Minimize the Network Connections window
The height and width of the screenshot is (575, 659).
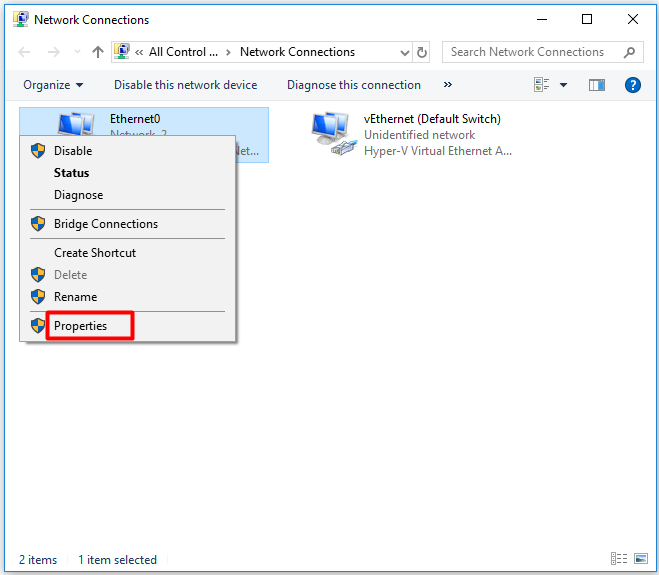click(542, 19)
